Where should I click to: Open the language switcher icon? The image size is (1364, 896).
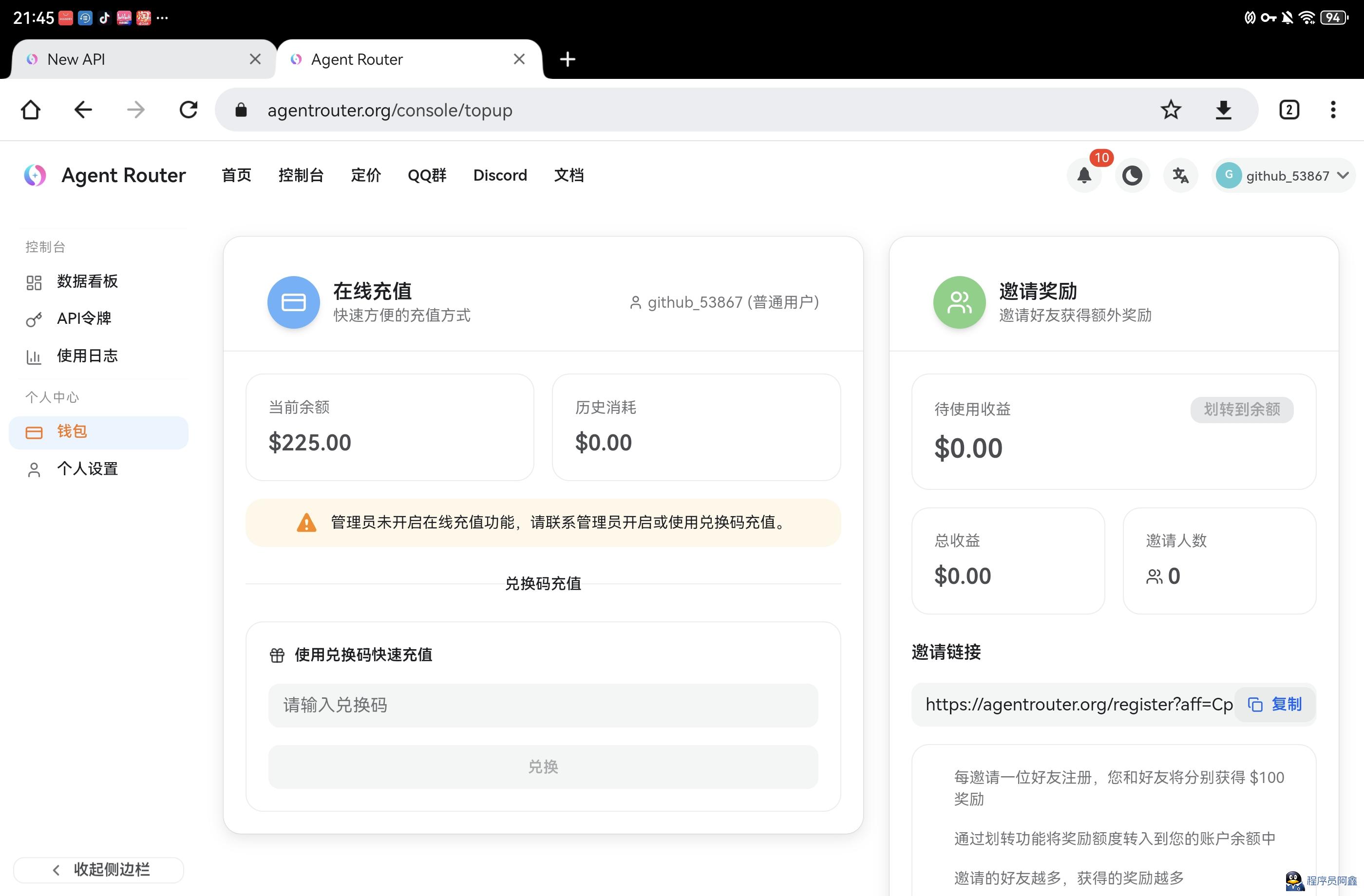pyautogui.click(x=1180, y=175)
